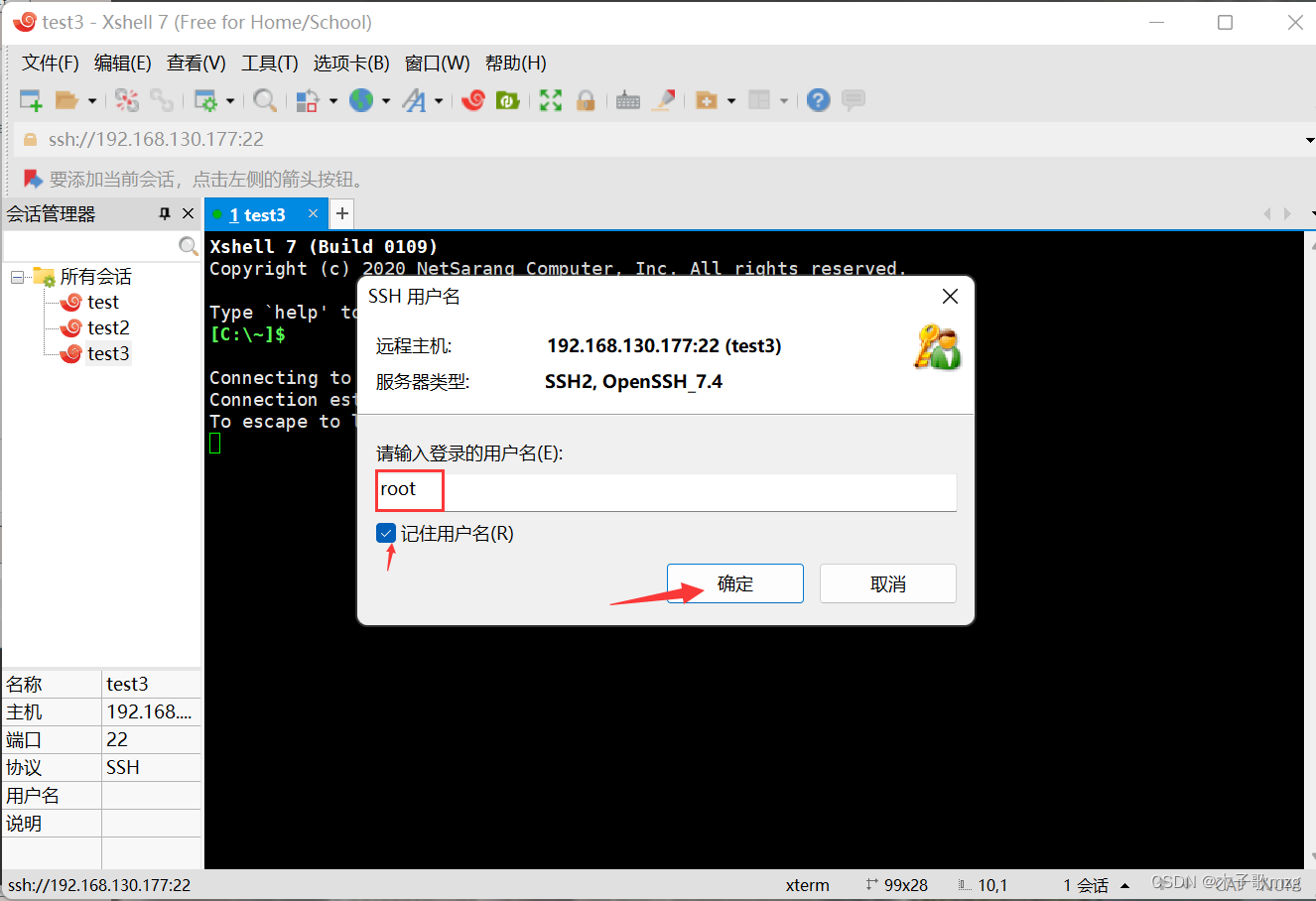Click the 99x28 status bar entry
Screen dimensions: 1316x901
897,885
